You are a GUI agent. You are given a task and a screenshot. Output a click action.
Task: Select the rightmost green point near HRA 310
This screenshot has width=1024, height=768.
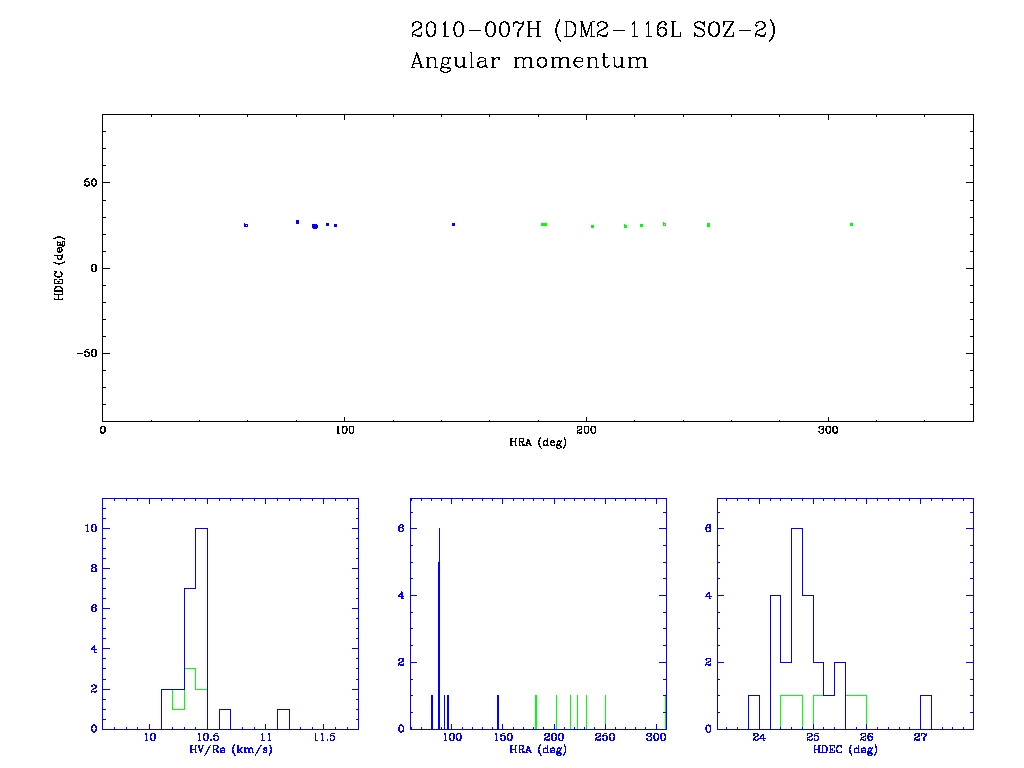(851, 224)
